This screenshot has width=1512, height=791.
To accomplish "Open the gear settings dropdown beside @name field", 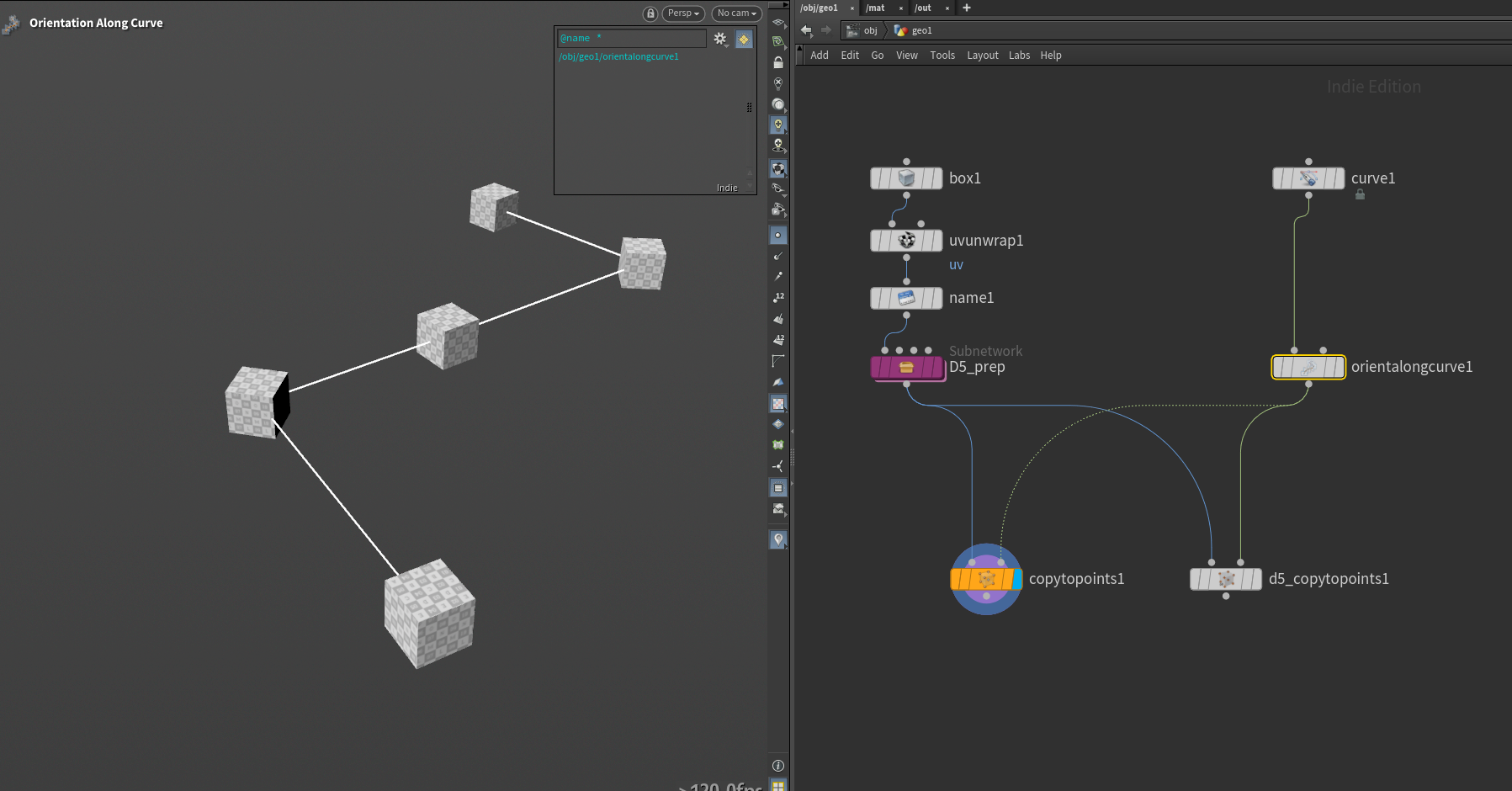I will [720, 39].
